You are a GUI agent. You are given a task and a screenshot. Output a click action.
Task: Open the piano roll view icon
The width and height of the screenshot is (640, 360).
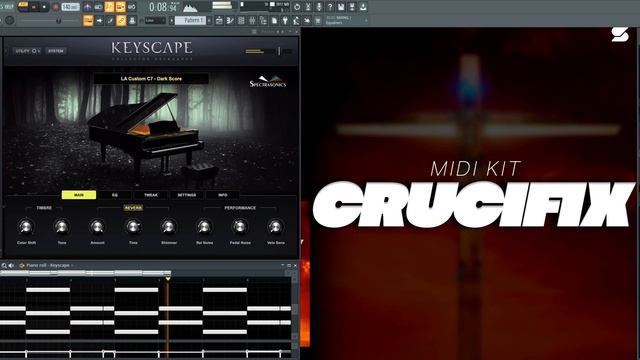(230, 20)
